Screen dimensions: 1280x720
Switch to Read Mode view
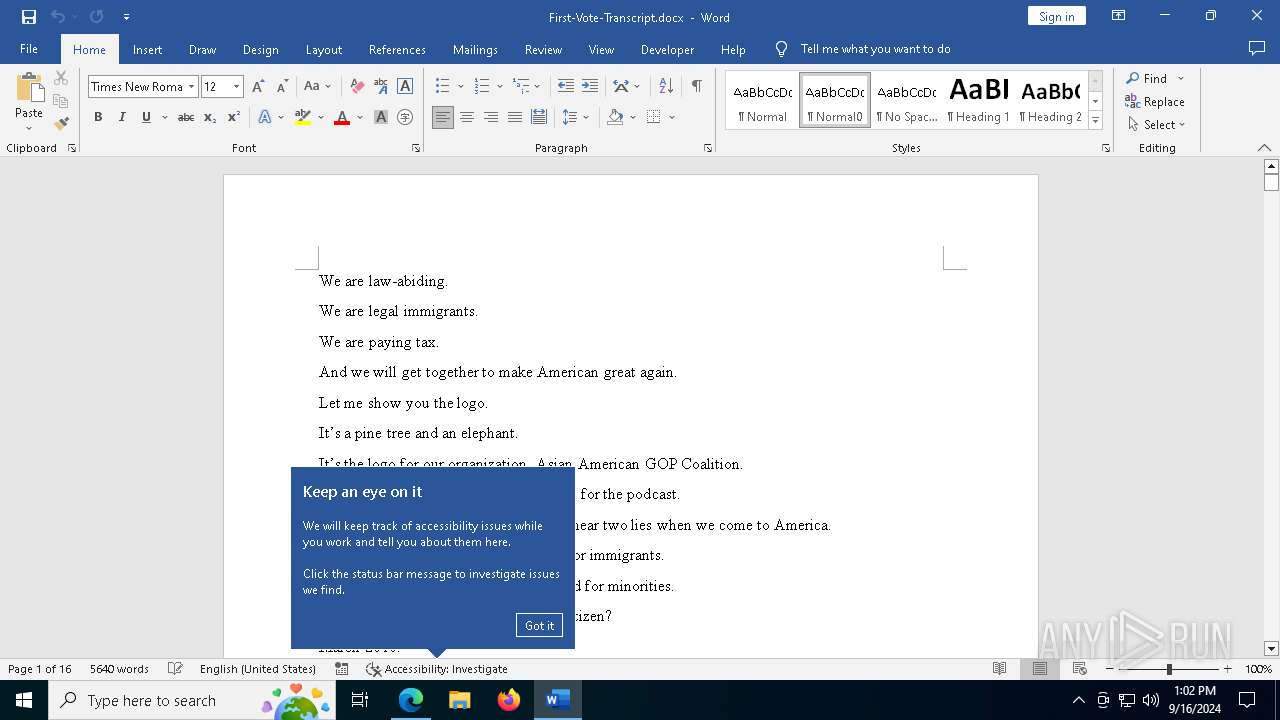pos(999,669)
